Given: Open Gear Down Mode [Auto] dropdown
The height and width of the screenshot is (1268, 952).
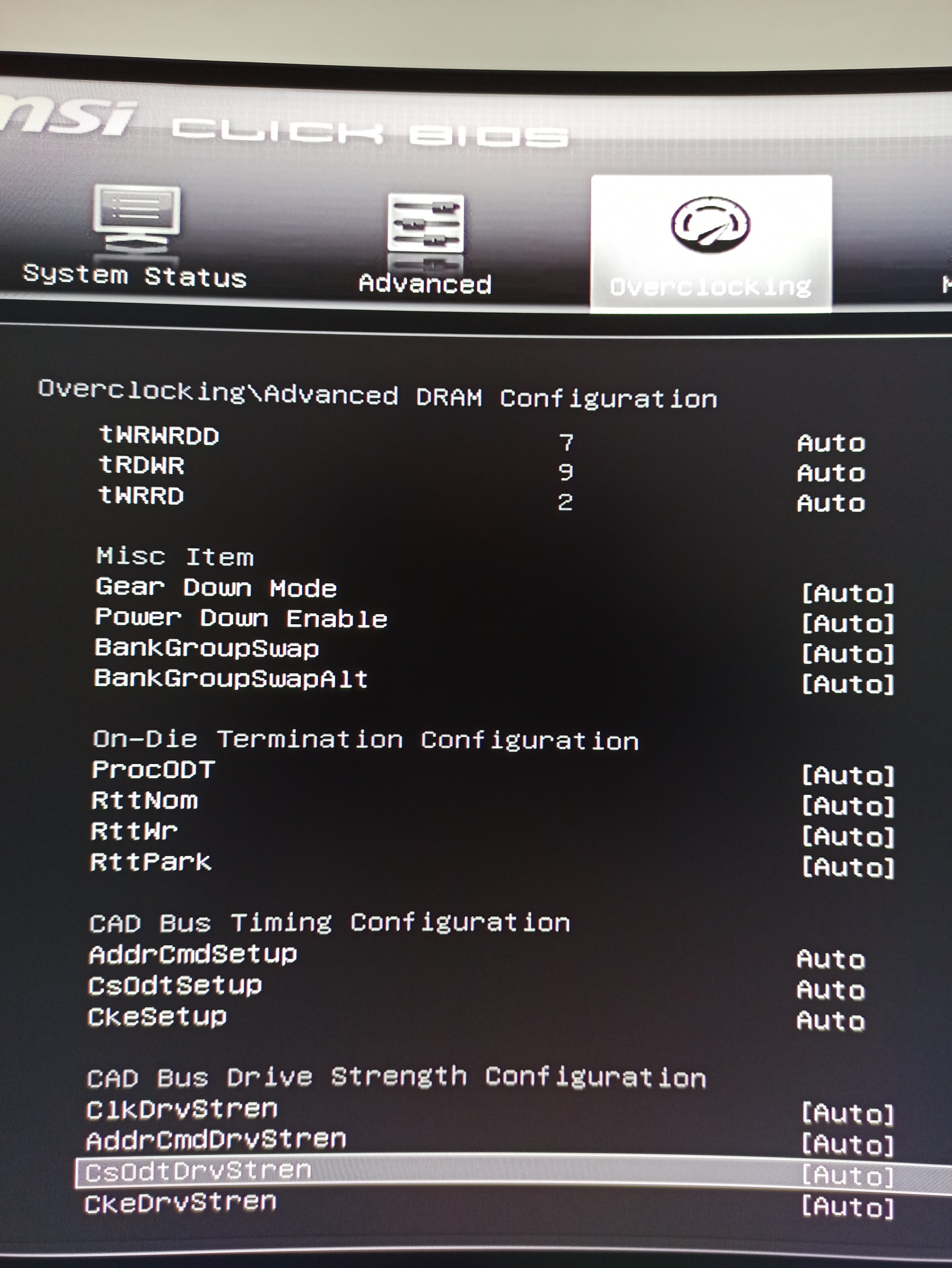Looking at the screenshot, I should 848,593.
